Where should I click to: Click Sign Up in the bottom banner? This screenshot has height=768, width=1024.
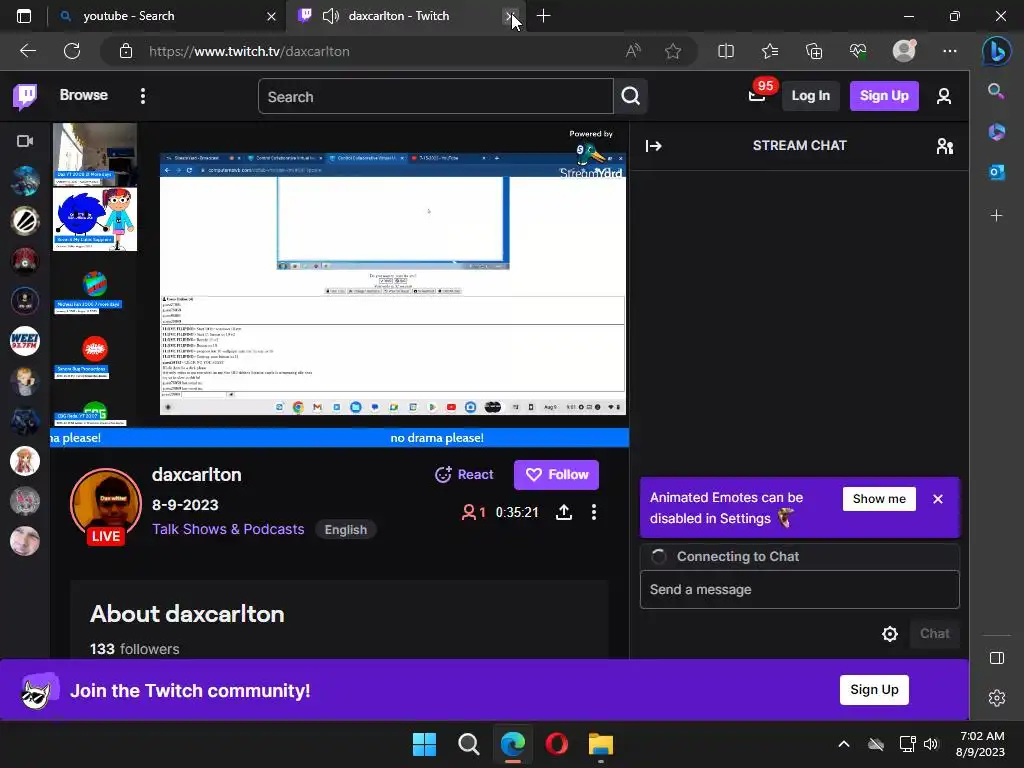click(874, 690)
